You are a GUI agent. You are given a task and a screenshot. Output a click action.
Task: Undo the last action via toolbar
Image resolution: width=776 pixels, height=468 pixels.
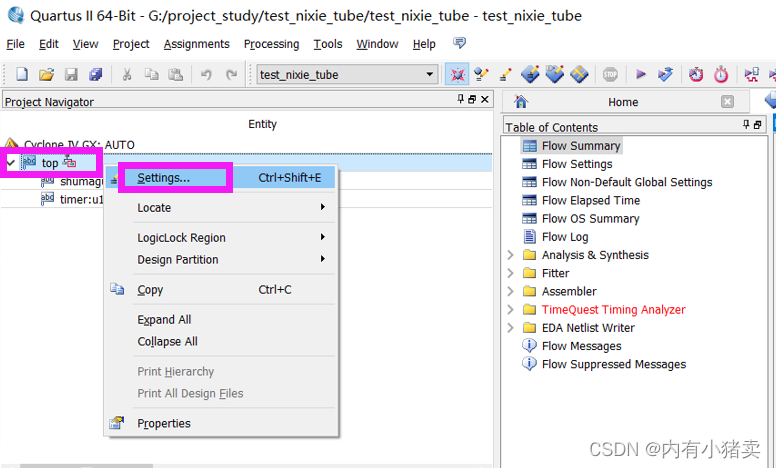(206, 75)
